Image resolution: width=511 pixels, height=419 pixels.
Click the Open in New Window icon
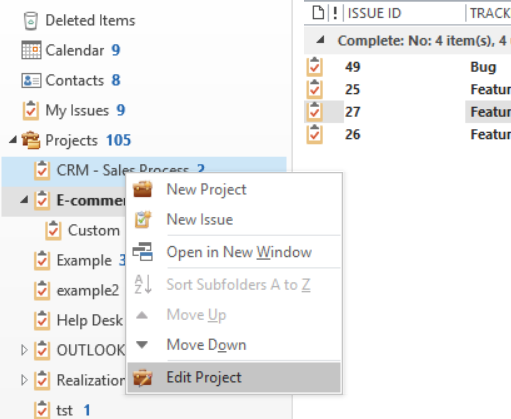pyautogui.click(x=143, y=252)
